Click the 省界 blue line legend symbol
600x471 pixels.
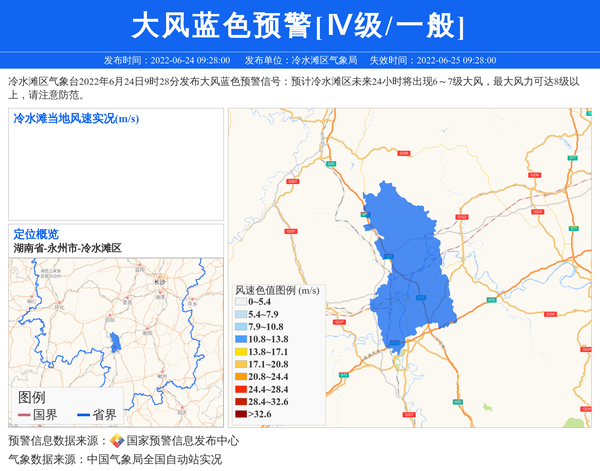pyautogui.click(x=82, y=415)
